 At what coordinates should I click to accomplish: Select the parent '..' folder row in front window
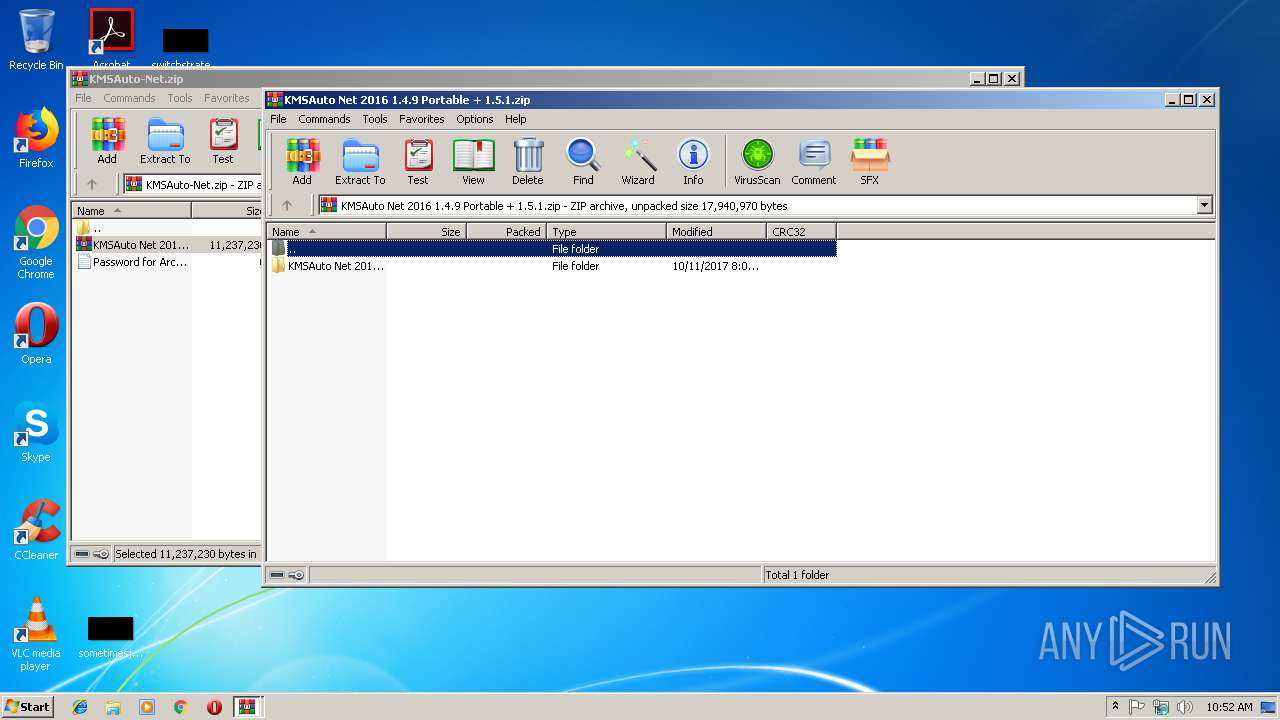552,248
